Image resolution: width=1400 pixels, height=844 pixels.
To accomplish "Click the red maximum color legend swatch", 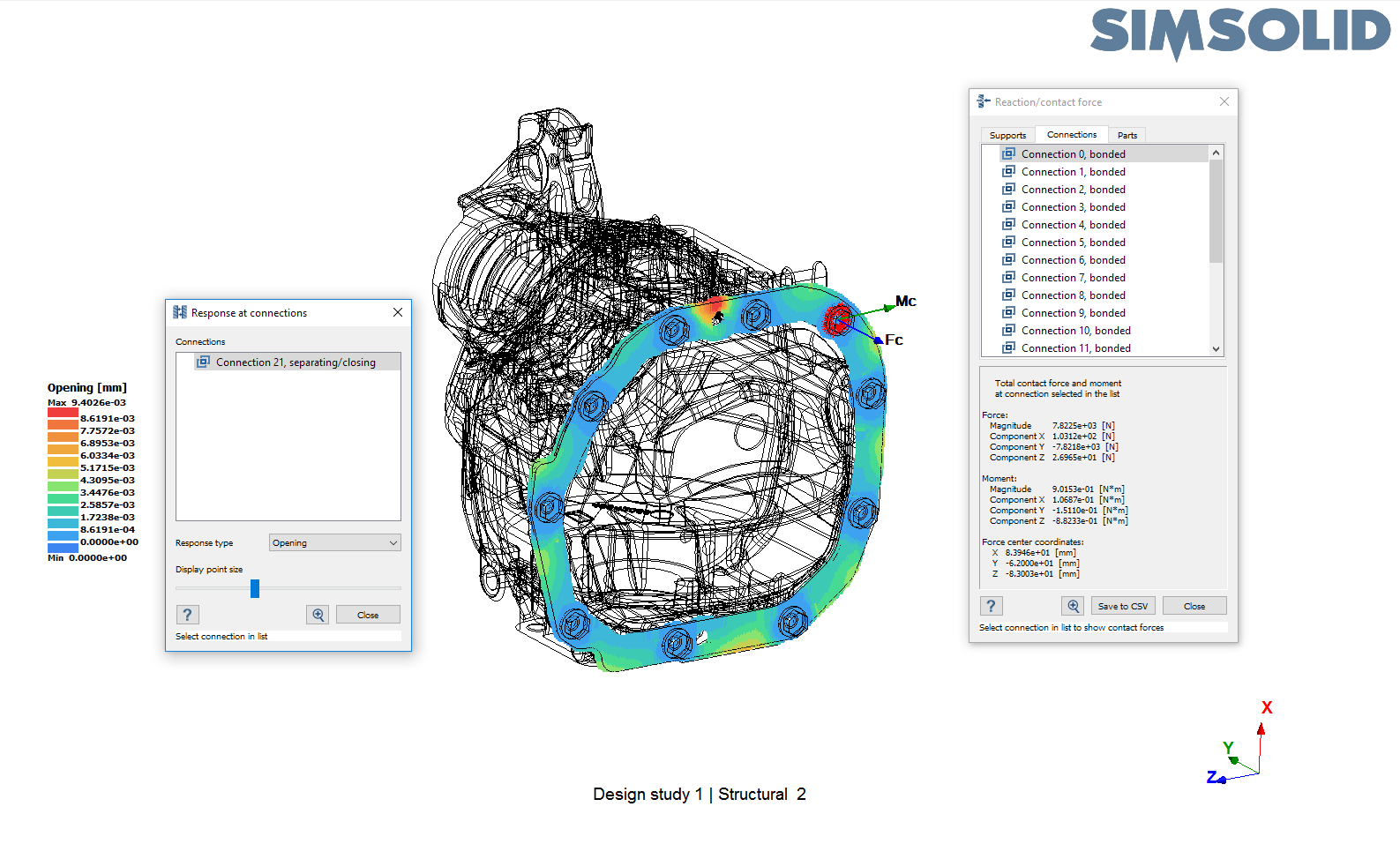I will (63, 413).
